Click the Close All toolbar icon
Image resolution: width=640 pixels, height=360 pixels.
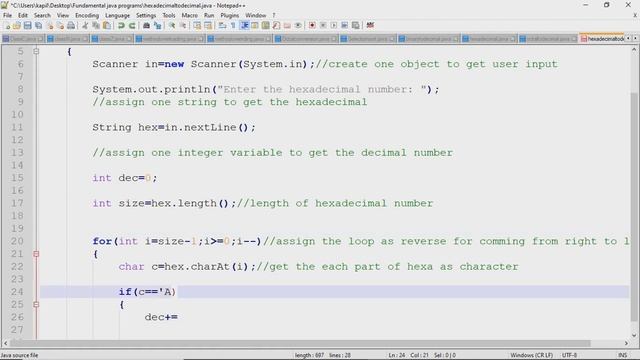(x=60, y=26)
